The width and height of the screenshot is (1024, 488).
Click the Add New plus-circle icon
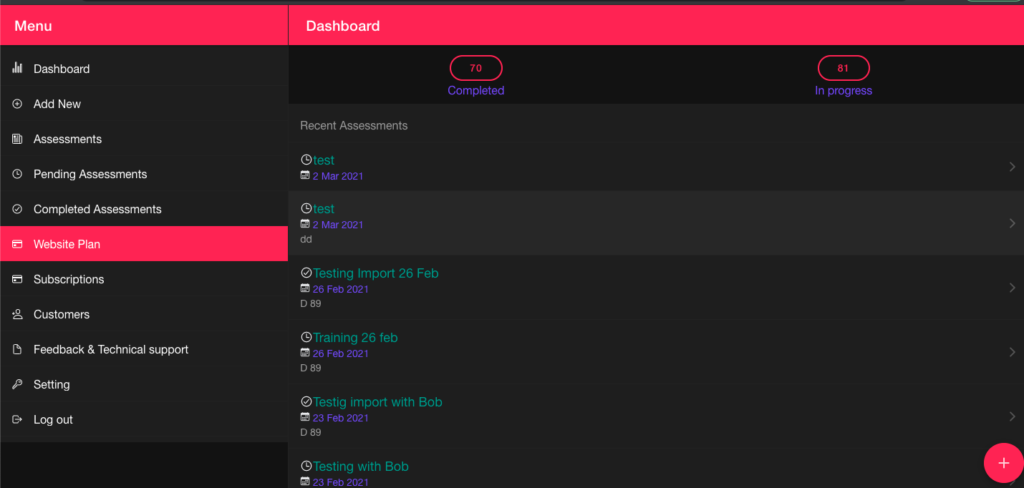tap(18, 104)
